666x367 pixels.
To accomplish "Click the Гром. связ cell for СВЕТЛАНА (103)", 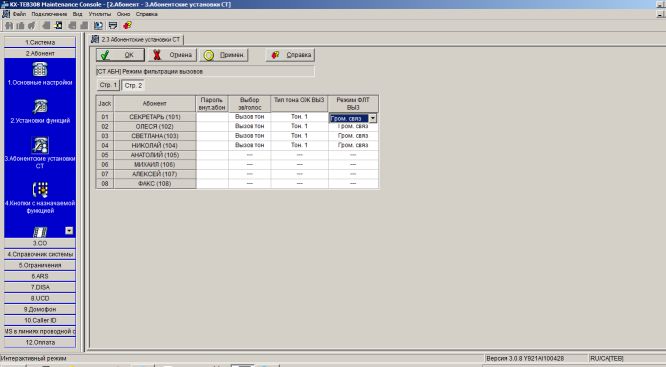I will pos(353,136).
